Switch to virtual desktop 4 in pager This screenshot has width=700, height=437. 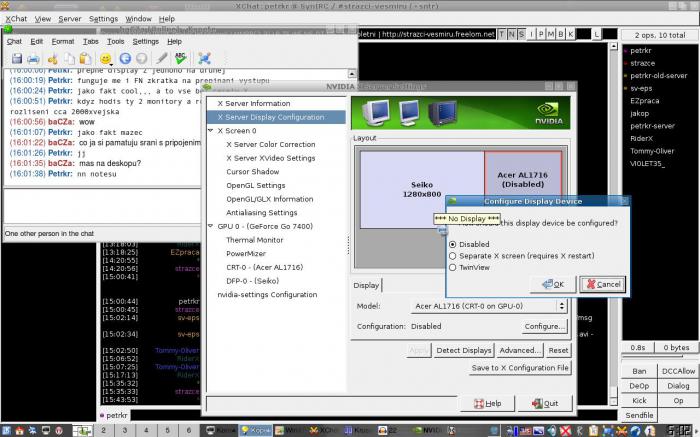point(146,430)
